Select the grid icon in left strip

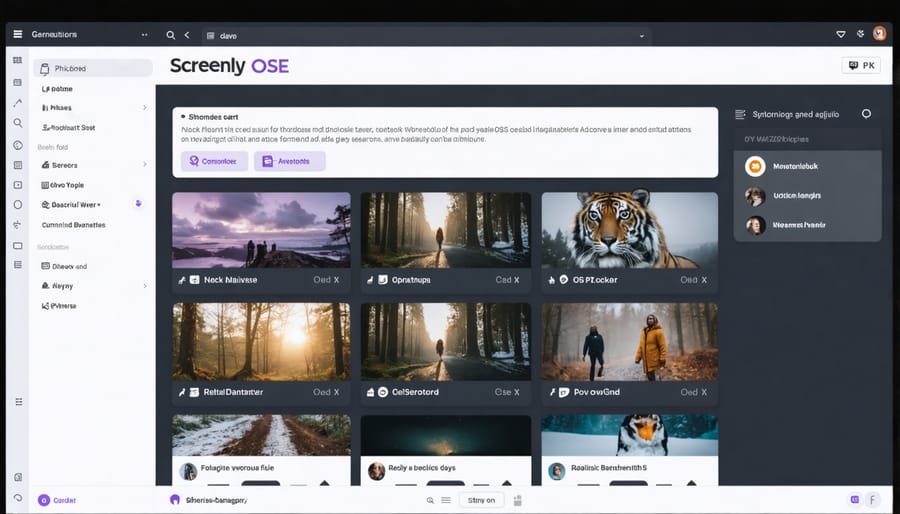18,60
